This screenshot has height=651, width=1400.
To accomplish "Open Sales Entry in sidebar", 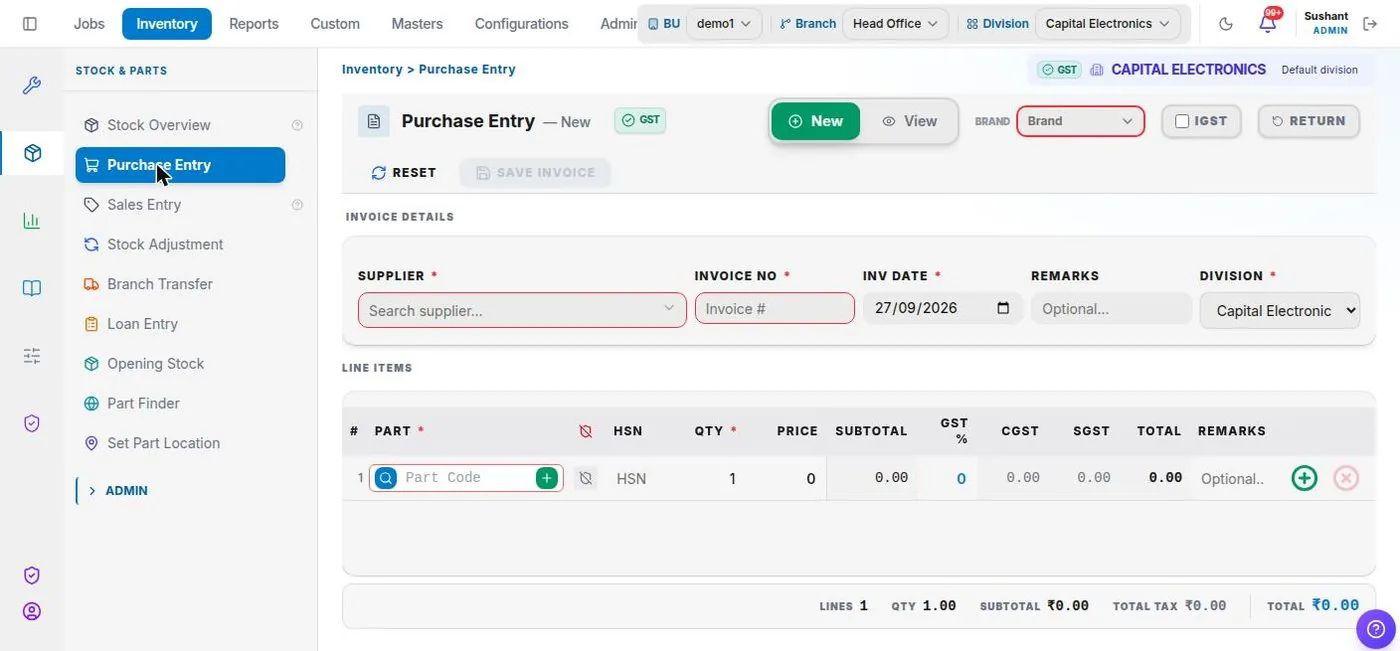I will [180, 205].
